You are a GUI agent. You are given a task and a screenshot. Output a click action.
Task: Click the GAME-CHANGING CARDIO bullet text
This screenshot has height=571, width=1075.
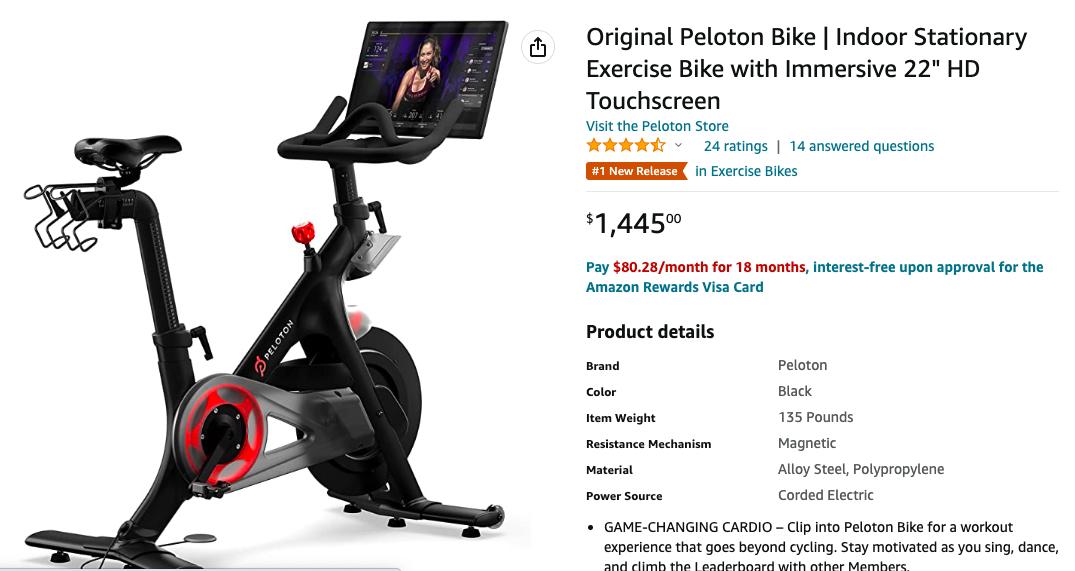pyautogui.click(x=830, y=547)
